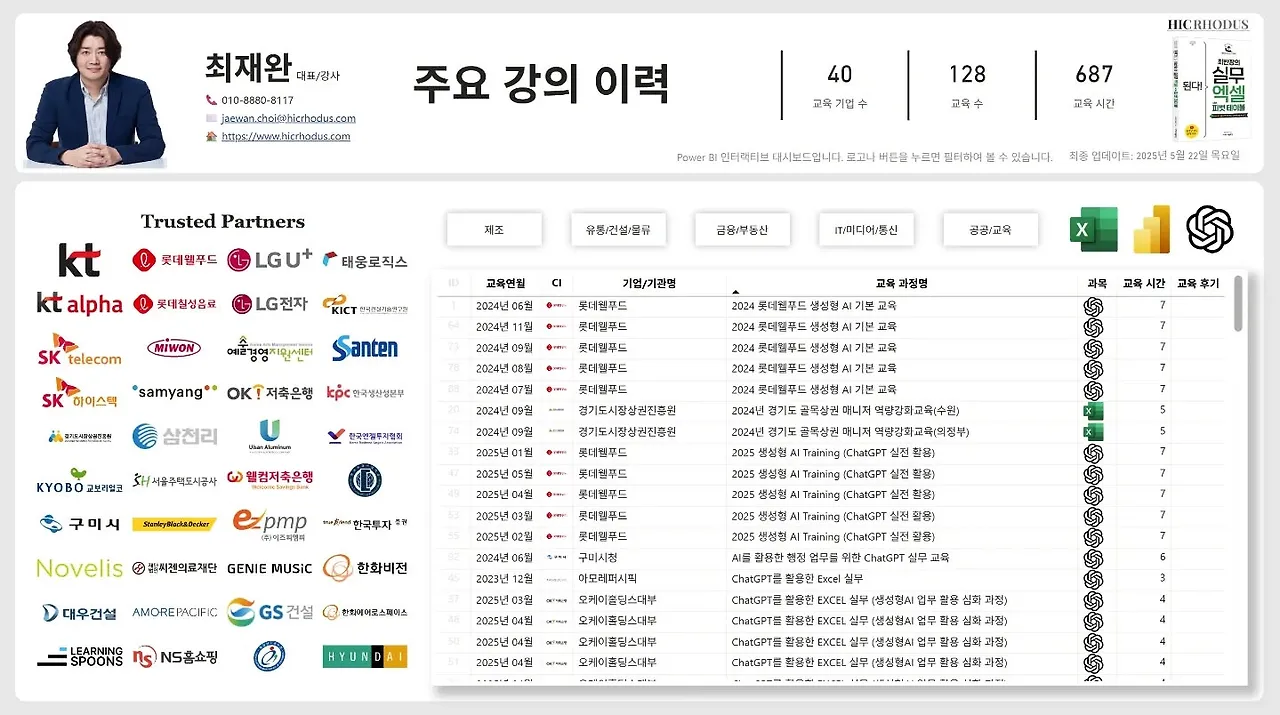The height and width of the screenshot is (715, 1280).
Task: Filter by 제조 industry button
Action: point(494,230)
